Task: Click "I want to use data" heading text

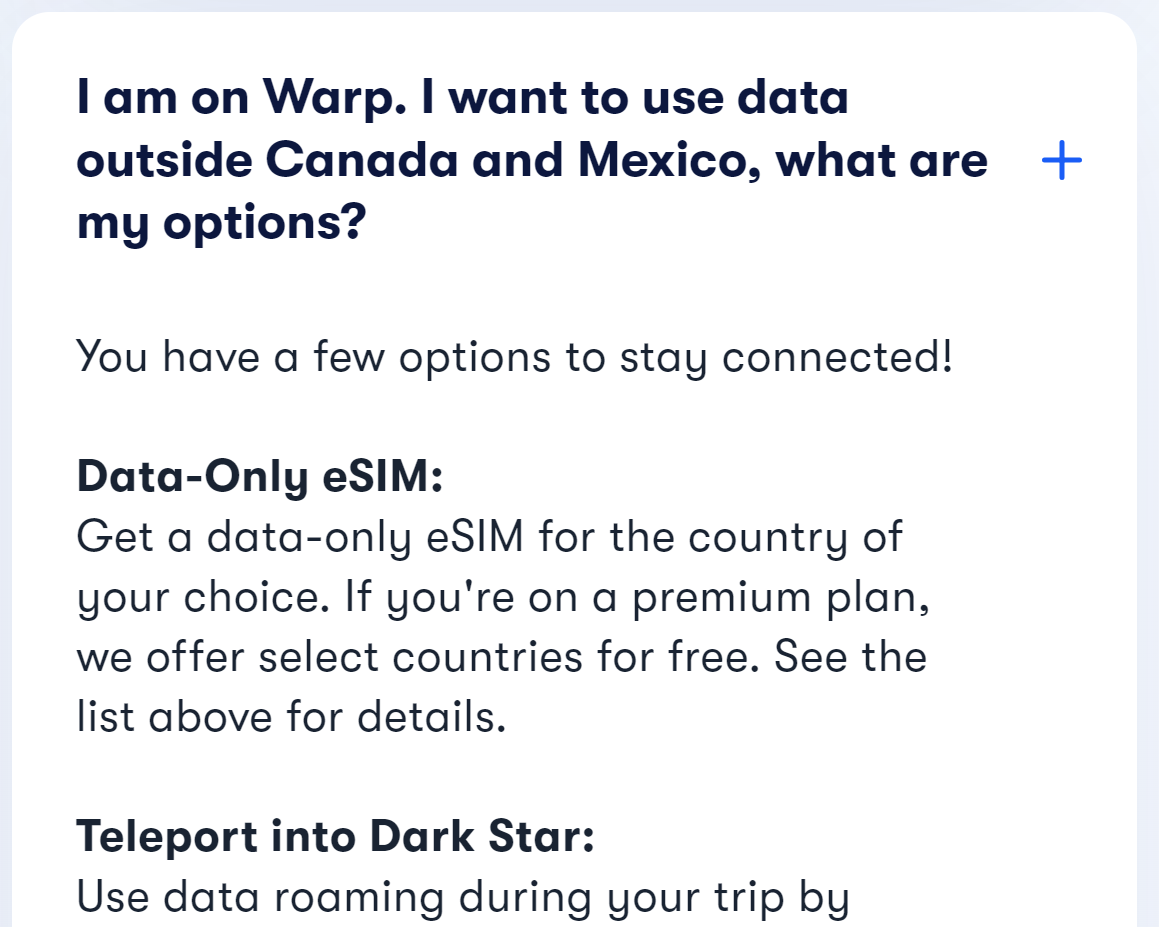Action: click(x=634, y=98)
